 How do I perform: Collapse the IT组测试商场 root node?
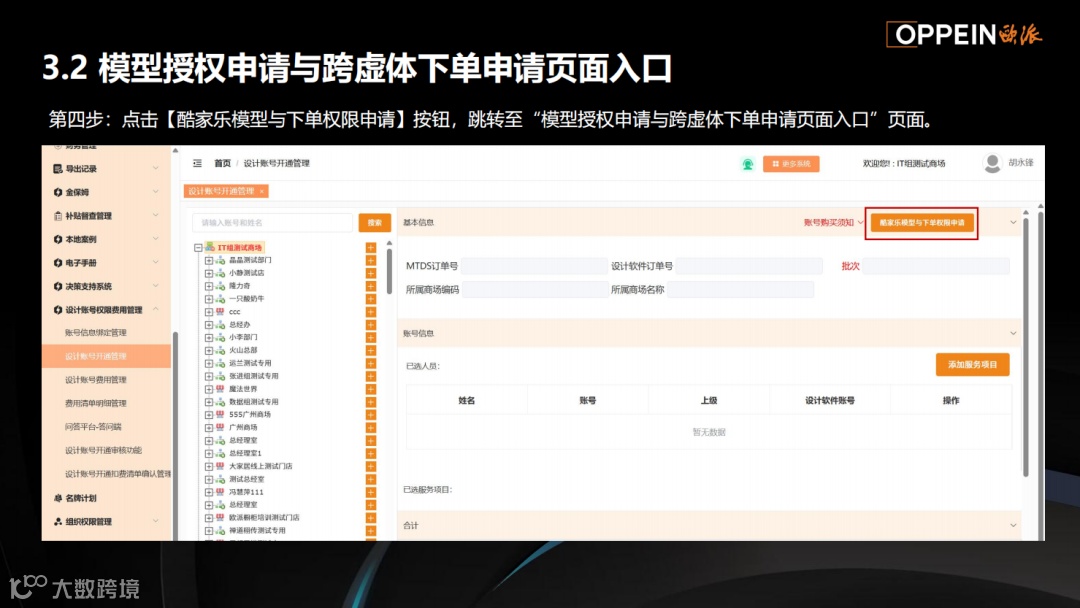tap(198, 247)
